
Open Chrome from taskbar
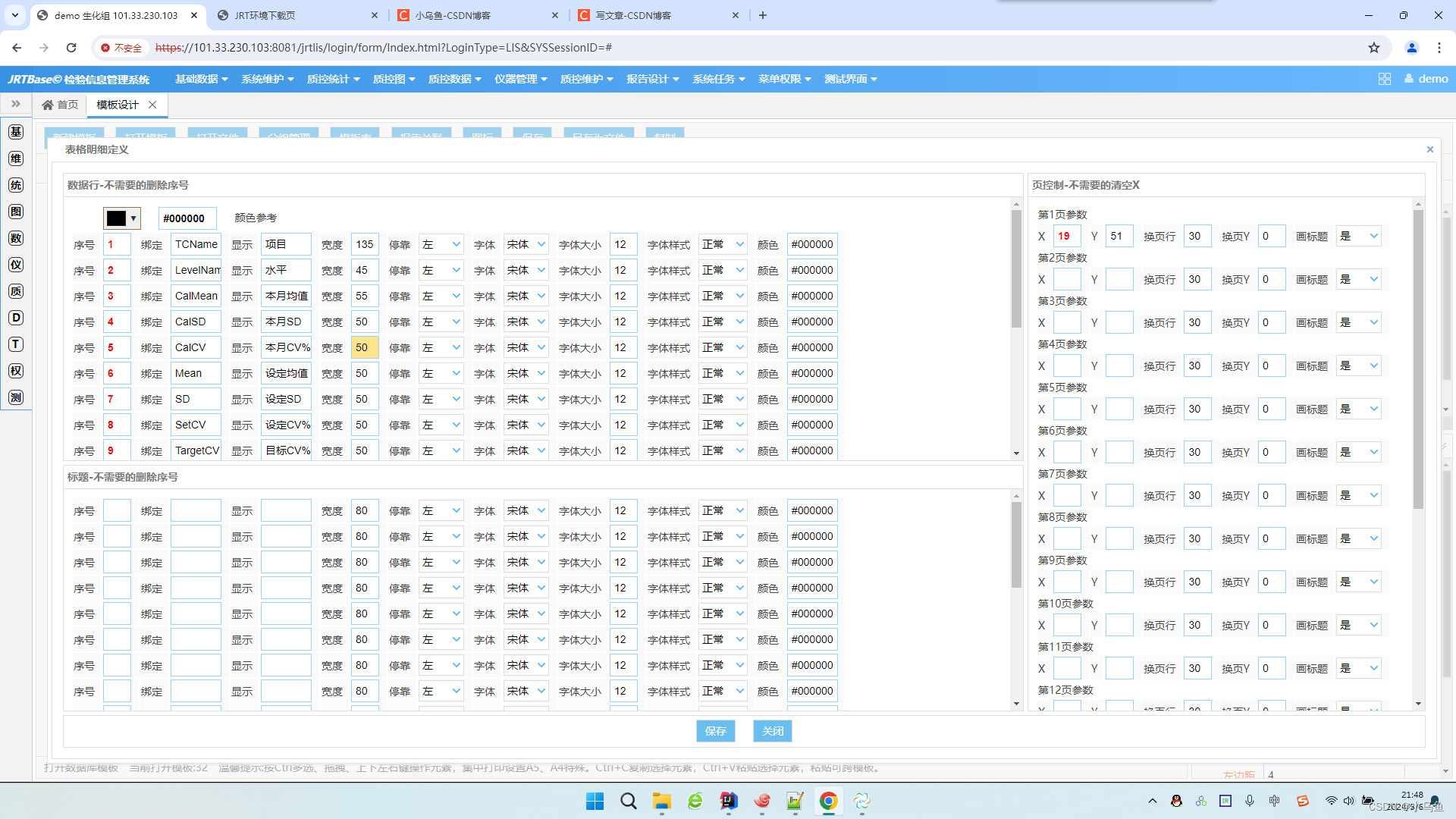click(x=828, y=801)
